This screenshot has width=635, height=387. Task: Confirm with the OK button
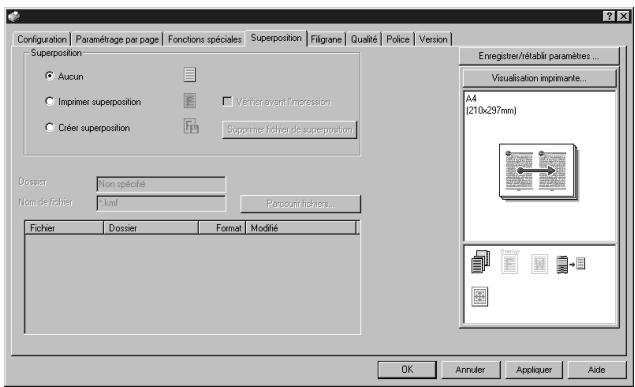(x=407, y=370)
